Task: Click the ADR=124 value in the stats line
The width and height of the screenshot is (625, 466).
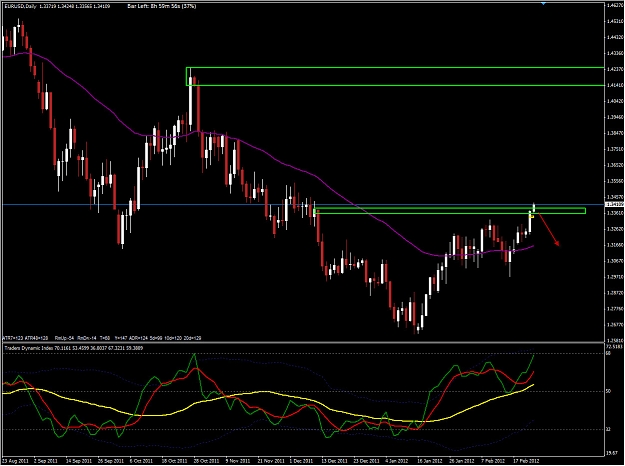Action: pyautogui.click(x=140, y=338)
